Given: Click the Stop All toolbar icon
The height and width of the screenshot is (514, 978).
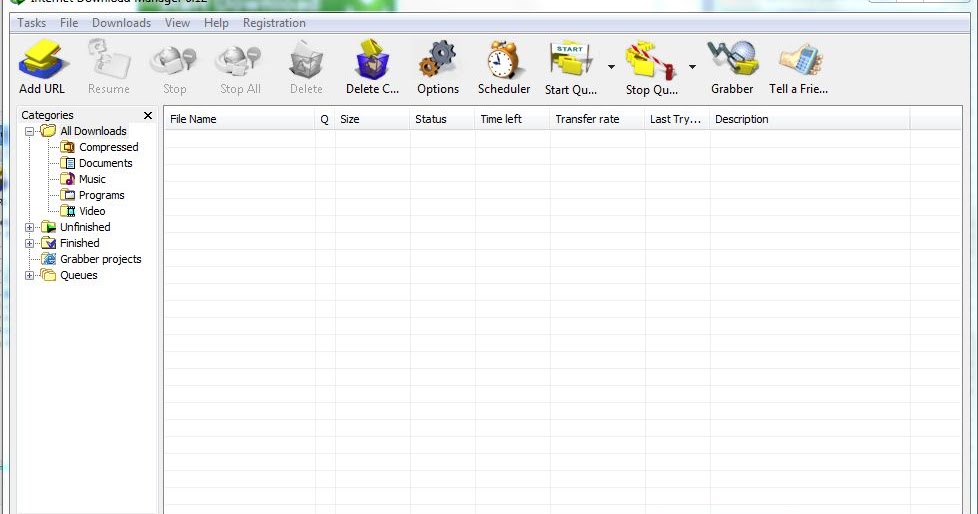Looking at the screenshot, I should pos(239,61).
